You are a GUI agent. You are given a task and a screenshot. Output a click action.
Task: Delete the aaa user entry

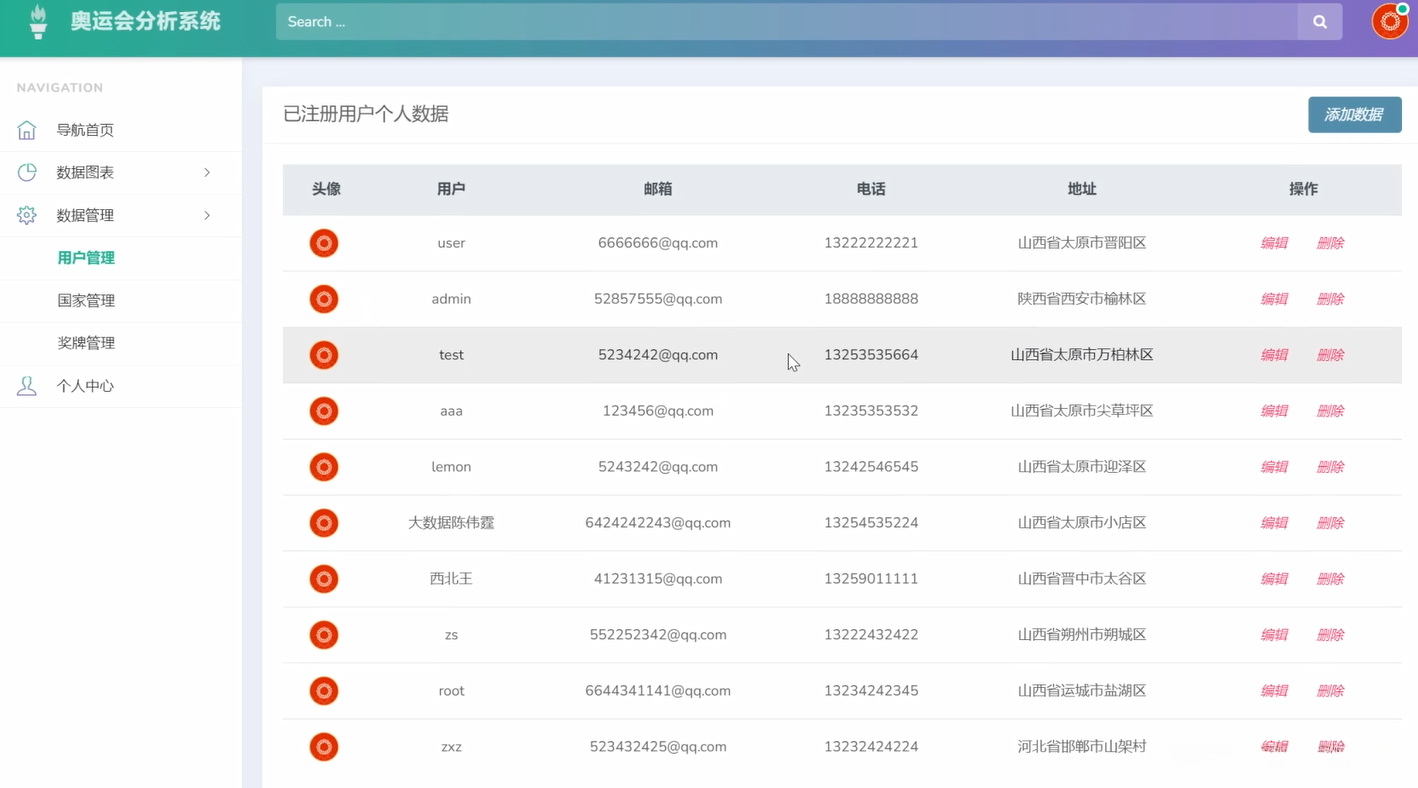(x=1330, y=411)
